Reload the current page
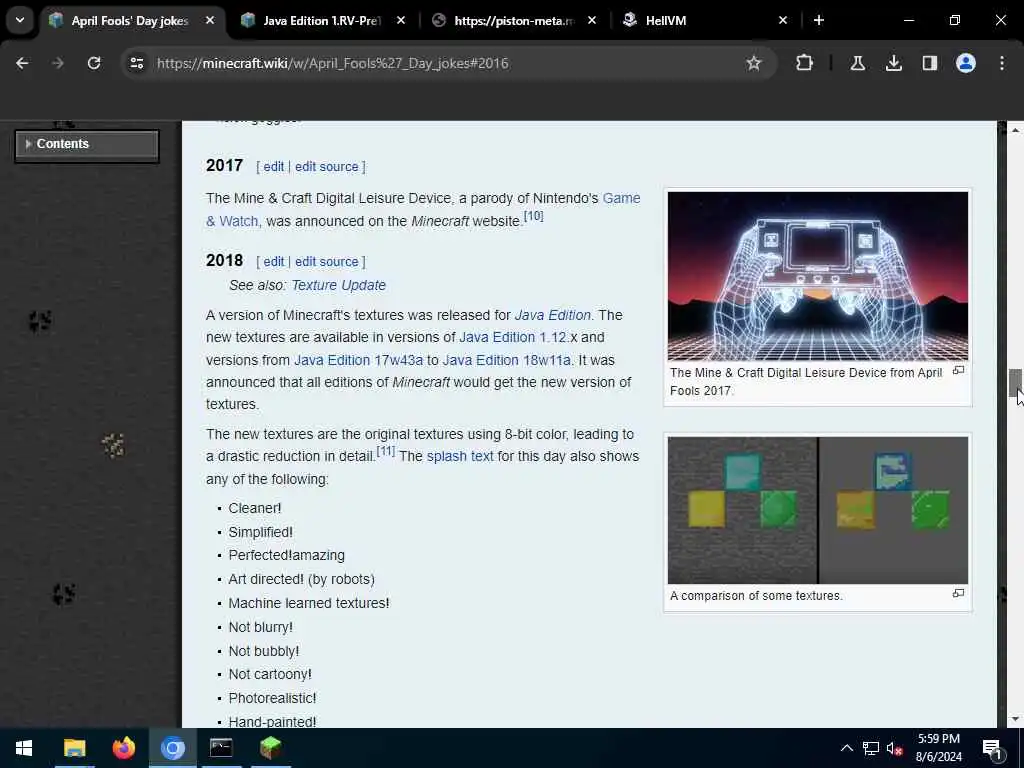Screen dimensions: 1024x768 coord(94,63)
